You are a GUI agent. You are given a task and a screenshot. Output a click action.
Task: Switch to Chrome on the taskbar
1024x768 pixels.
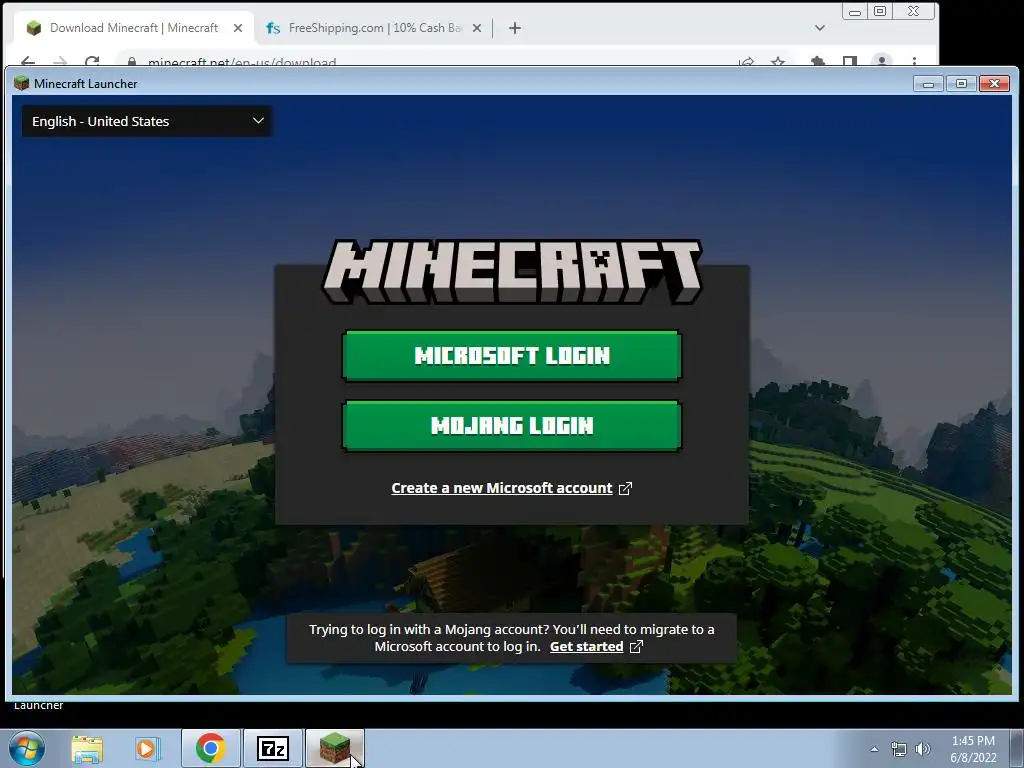pyautogui.click(x=210, y=748)
